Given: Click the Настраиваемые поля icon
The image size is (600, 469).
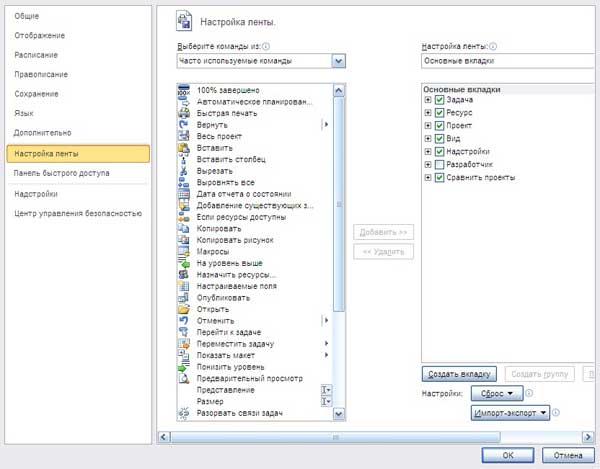Looking at the screenshot, I should coord(184,286).
